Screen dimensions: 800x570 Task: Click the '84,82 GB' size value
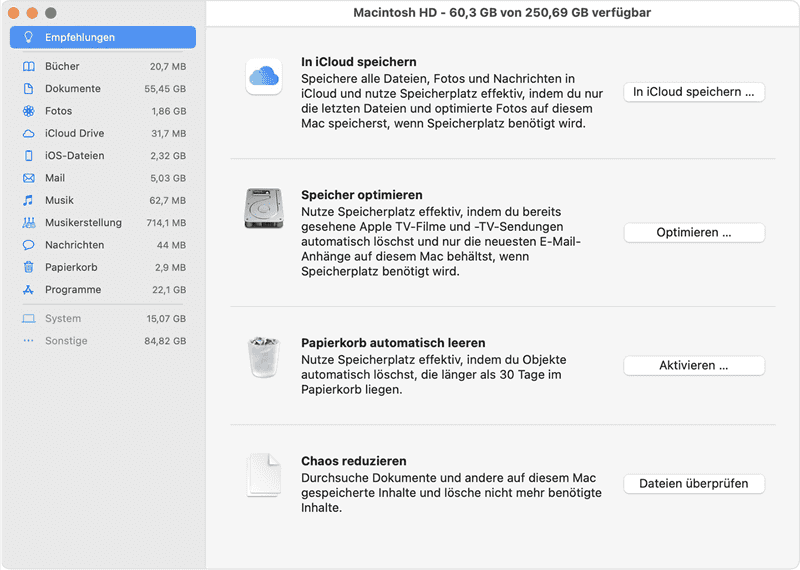pyautogui.click(x=165, y=341)
